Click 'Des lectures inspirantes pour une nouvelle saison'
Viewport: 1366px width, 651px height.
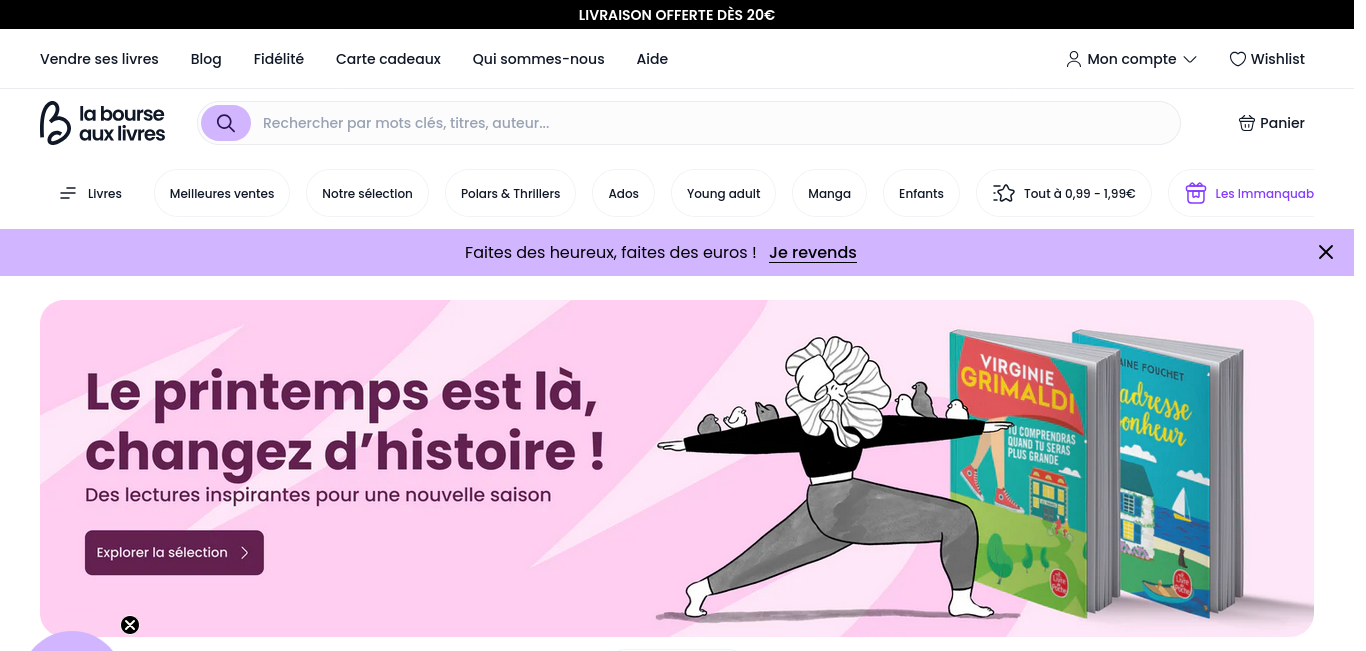click(x=318, y=495)
